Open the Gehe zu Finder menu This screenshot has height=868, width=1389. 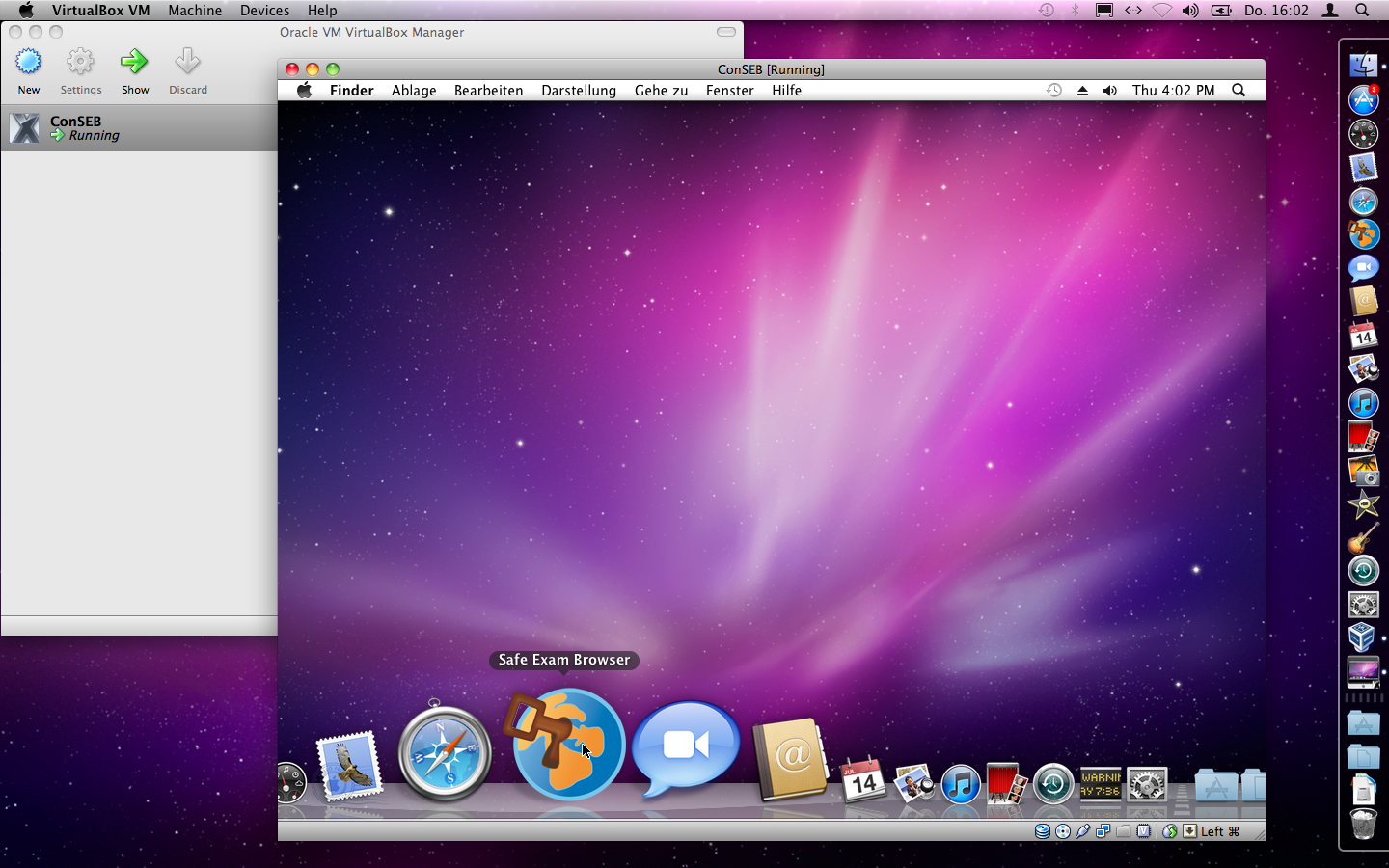(660, 90)
